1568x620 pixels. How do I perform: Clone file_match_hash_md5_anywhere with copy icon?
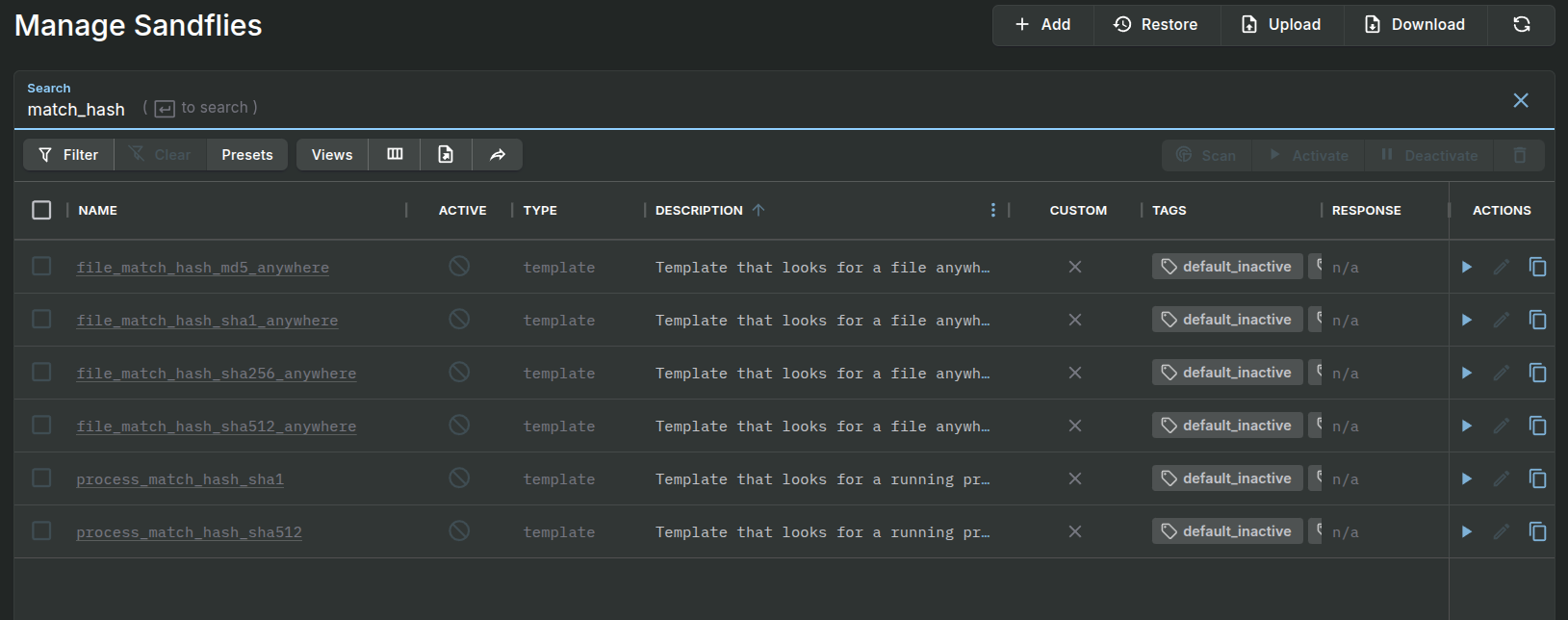pos(1538,267)
